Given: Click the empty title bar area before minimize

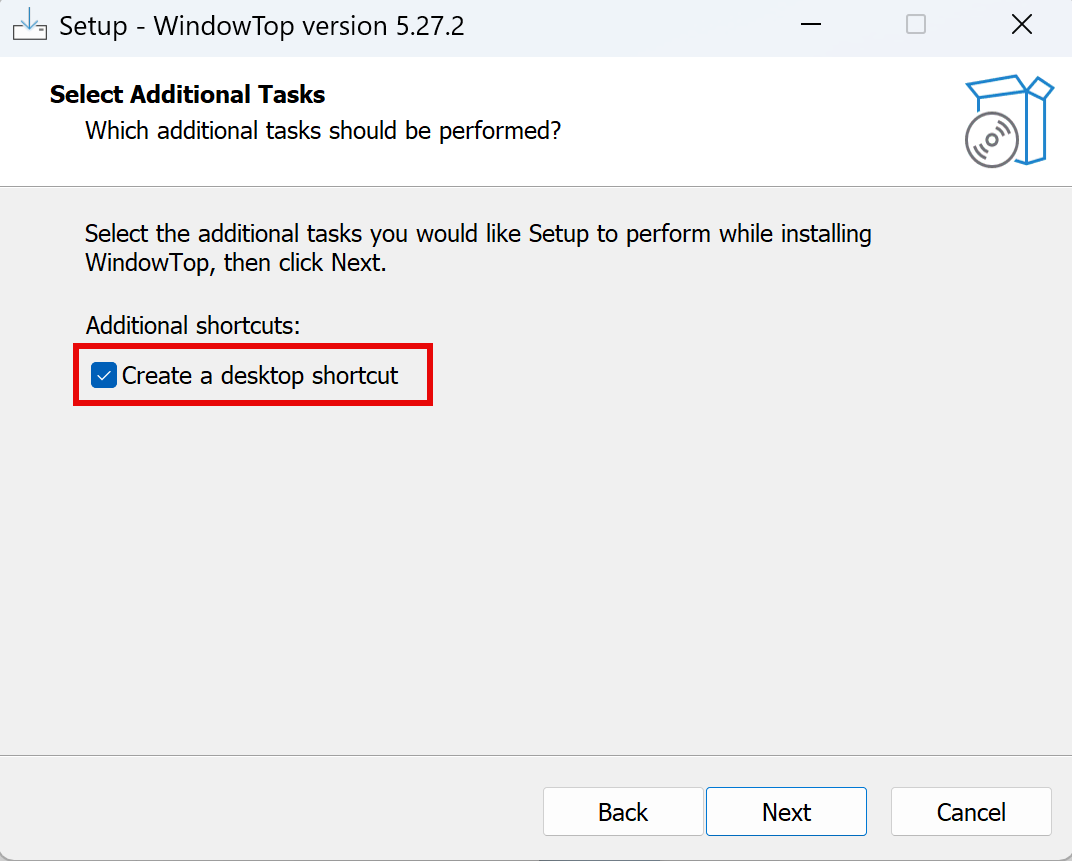Looking at the screenshot, I should click(630, 26).
